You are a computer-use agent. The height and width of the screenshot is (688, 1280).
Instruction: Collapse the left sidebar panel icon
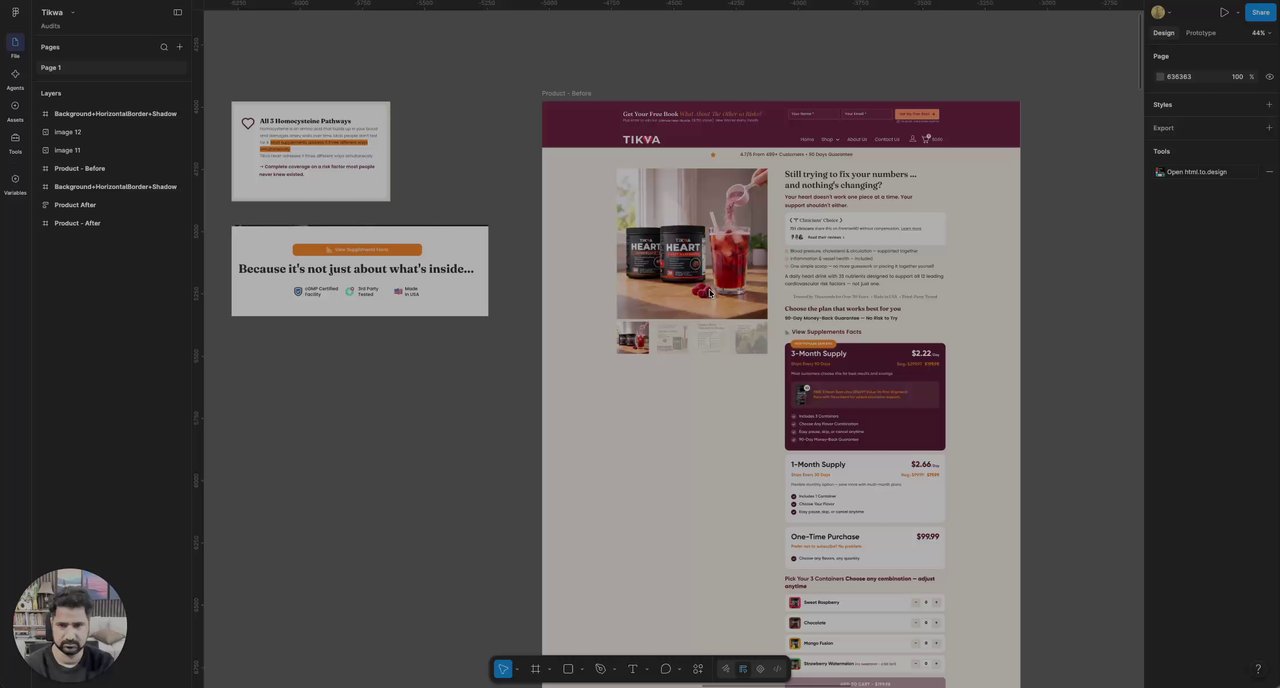point(178,12)
